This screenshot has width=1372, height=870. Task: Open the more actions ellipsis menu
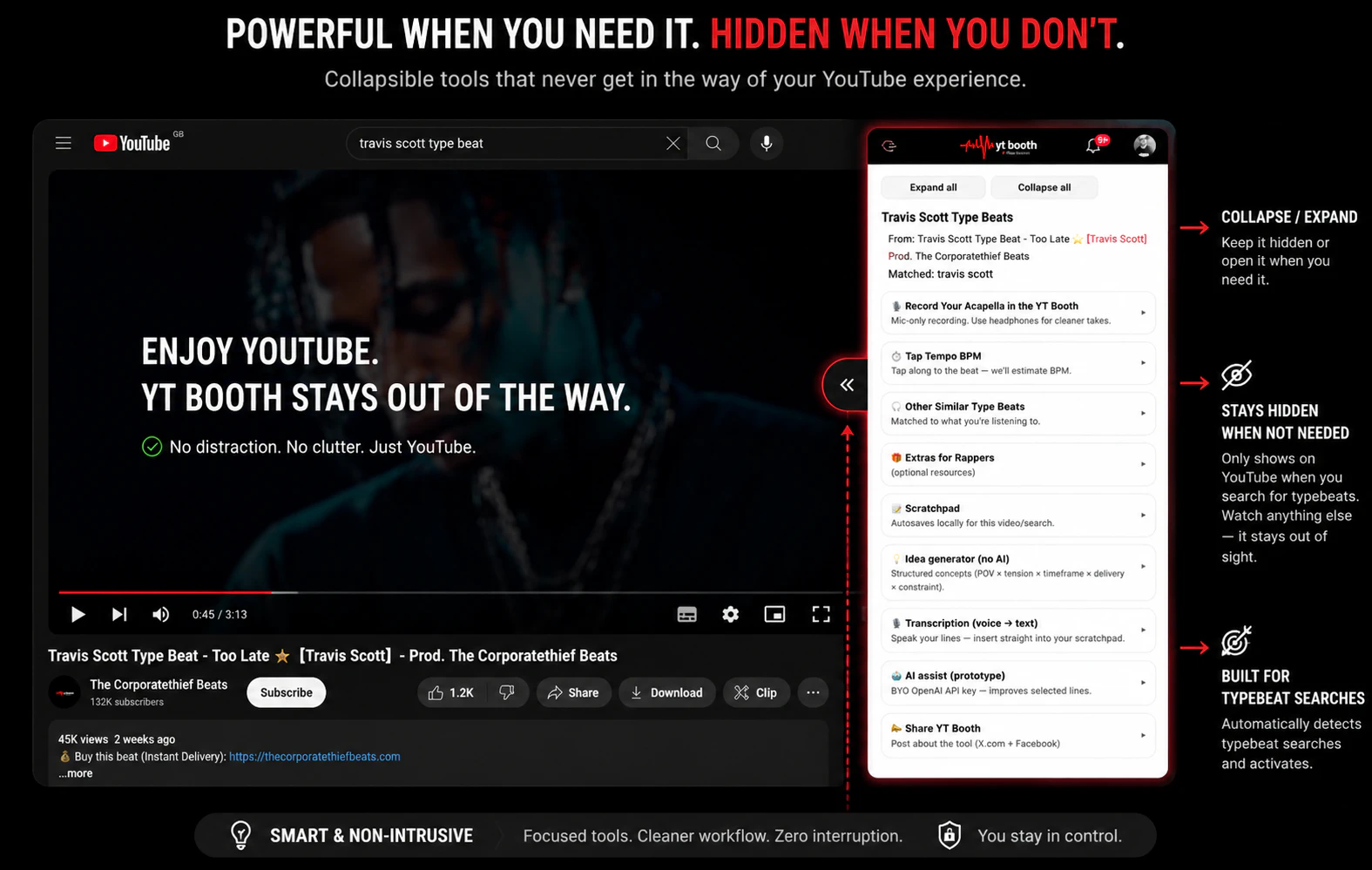tap(813, 692)
